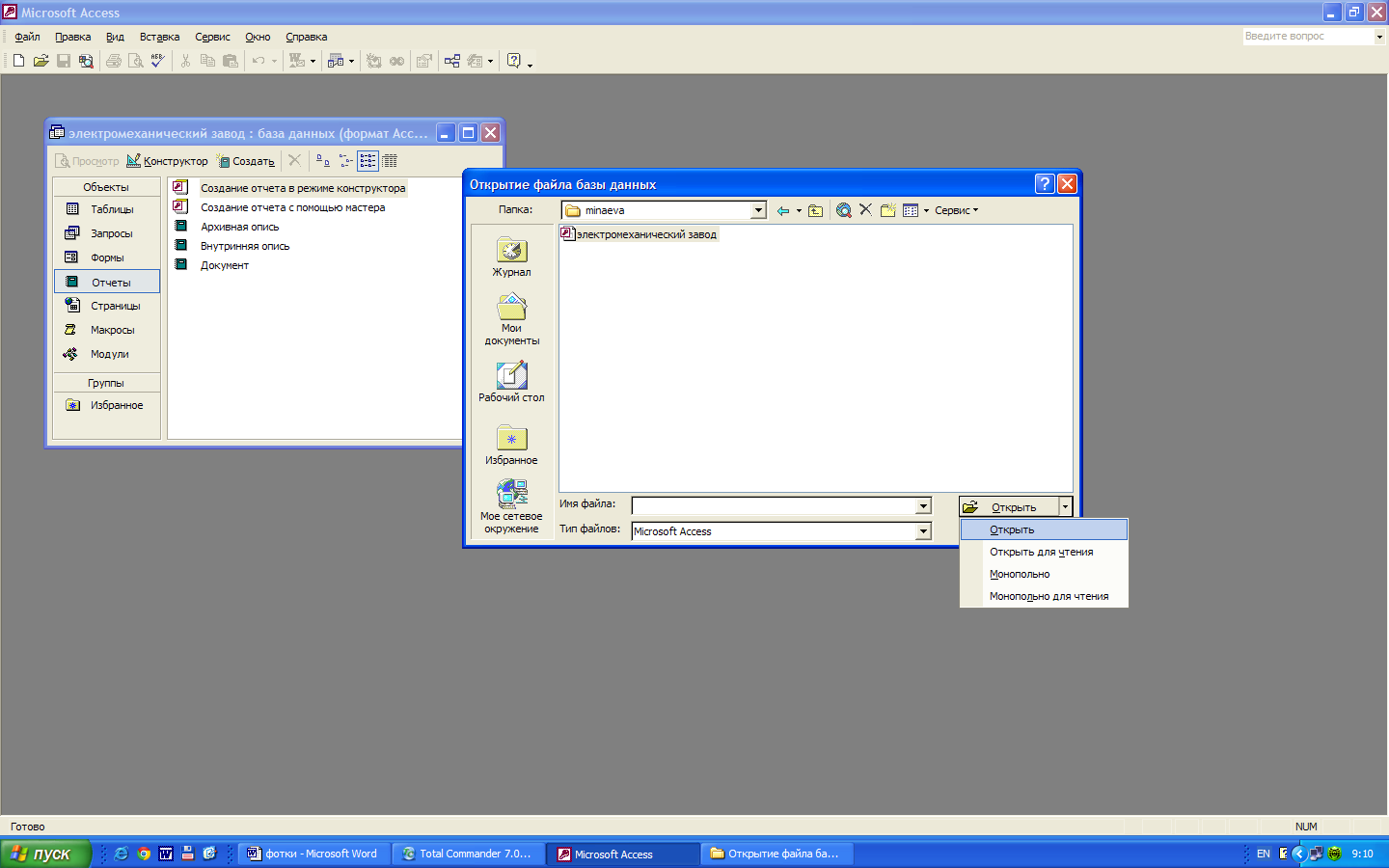The height and width of the screenshot is (868, 1389).
Task: Open Мое сетевое окружение in places bar
Action: tap(511, 506)
